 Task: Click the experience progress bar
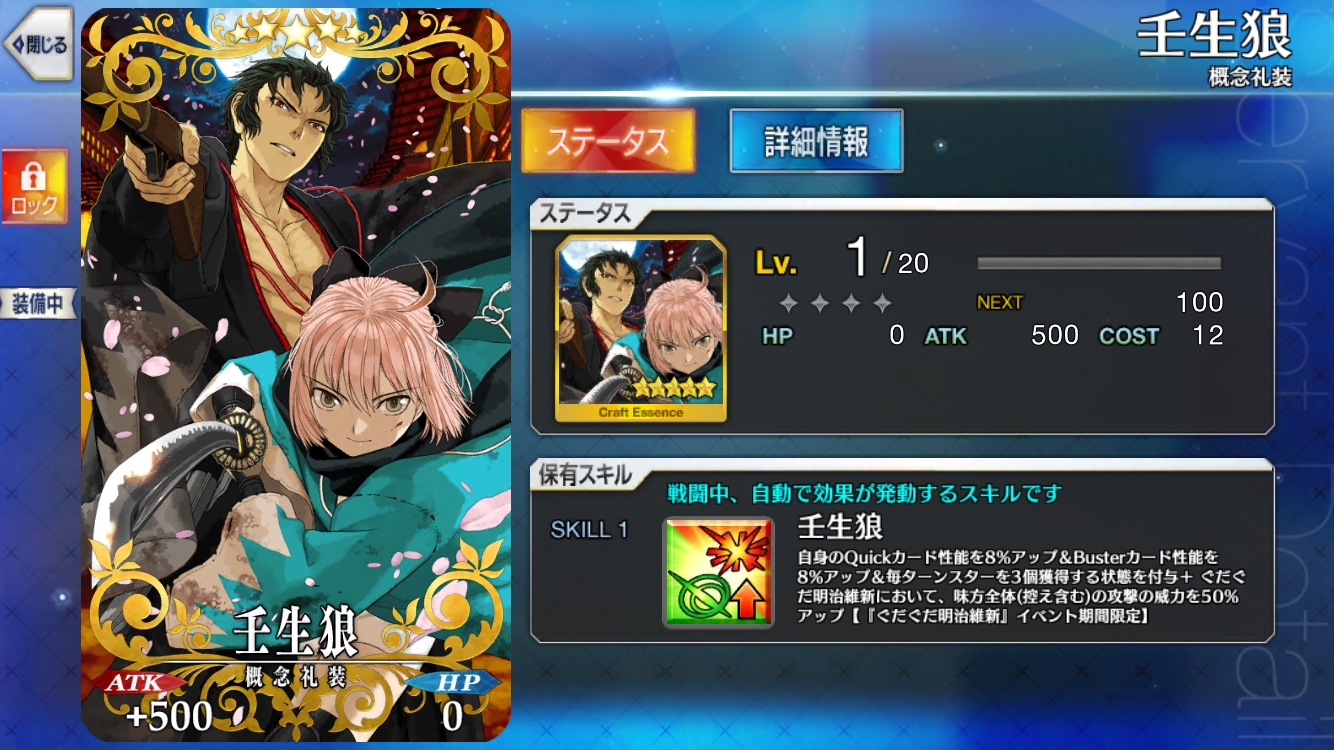tap(1099, 264)
